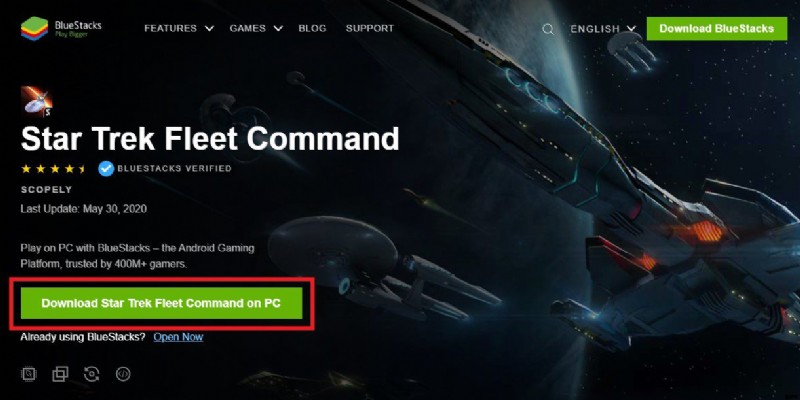800x400 pixels.
Task: Expand the Features dropdown chevron
Action: pos(209,29)
